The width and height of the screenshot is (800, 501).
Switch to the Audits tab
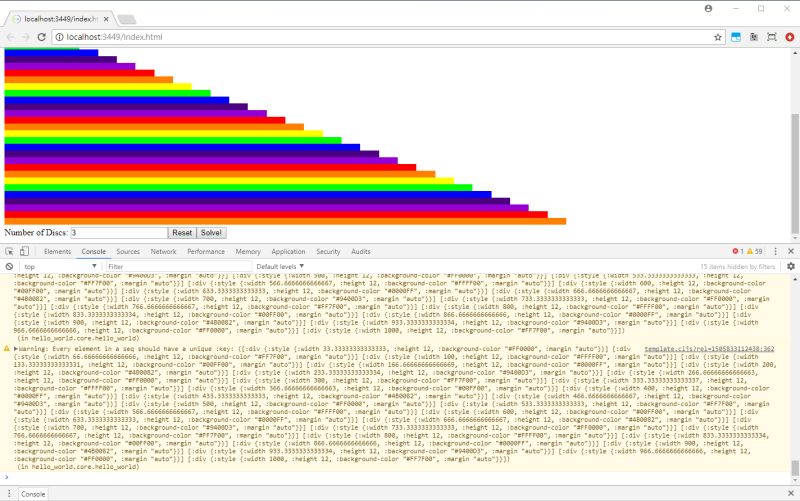tap(361, 252)
